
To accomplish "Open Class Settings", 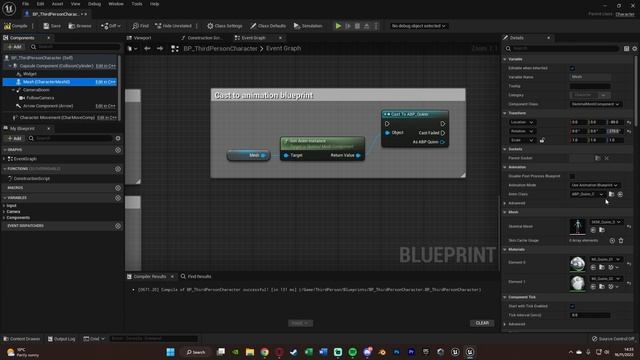I will (x=224, y=26).
